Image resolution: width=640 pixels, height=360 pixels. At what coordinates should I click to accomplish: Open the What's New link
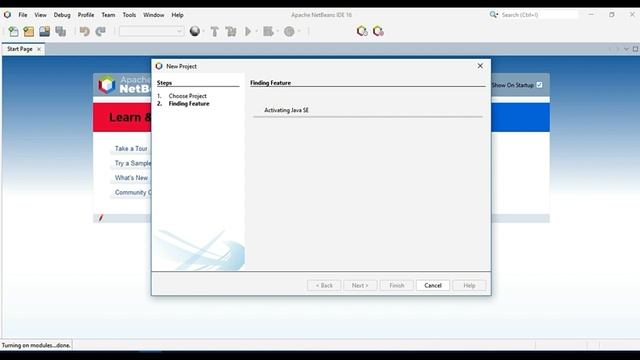click(131, 178)
